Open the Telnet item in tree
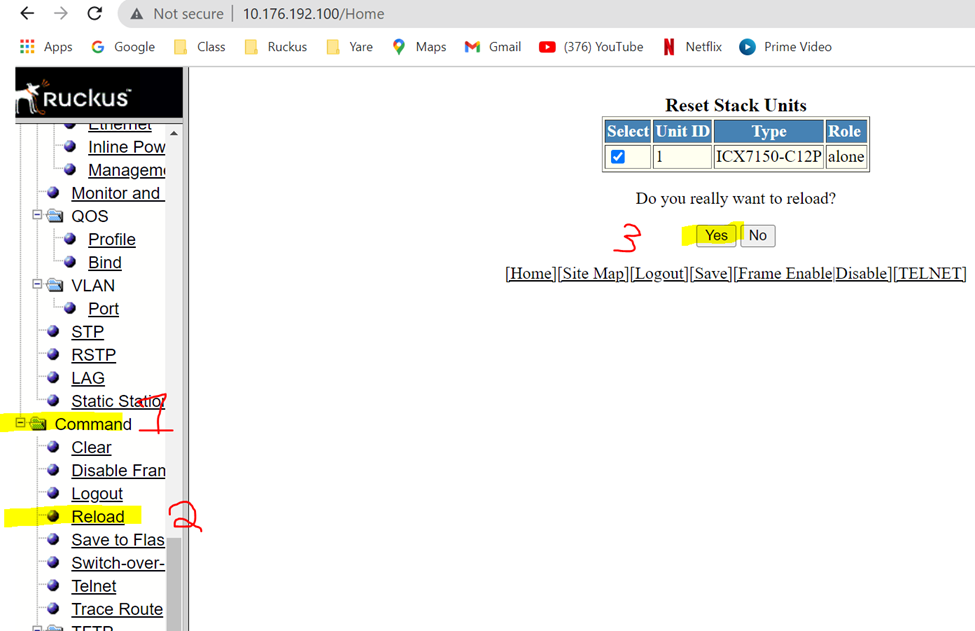975x631 pixels. [93, 586]
